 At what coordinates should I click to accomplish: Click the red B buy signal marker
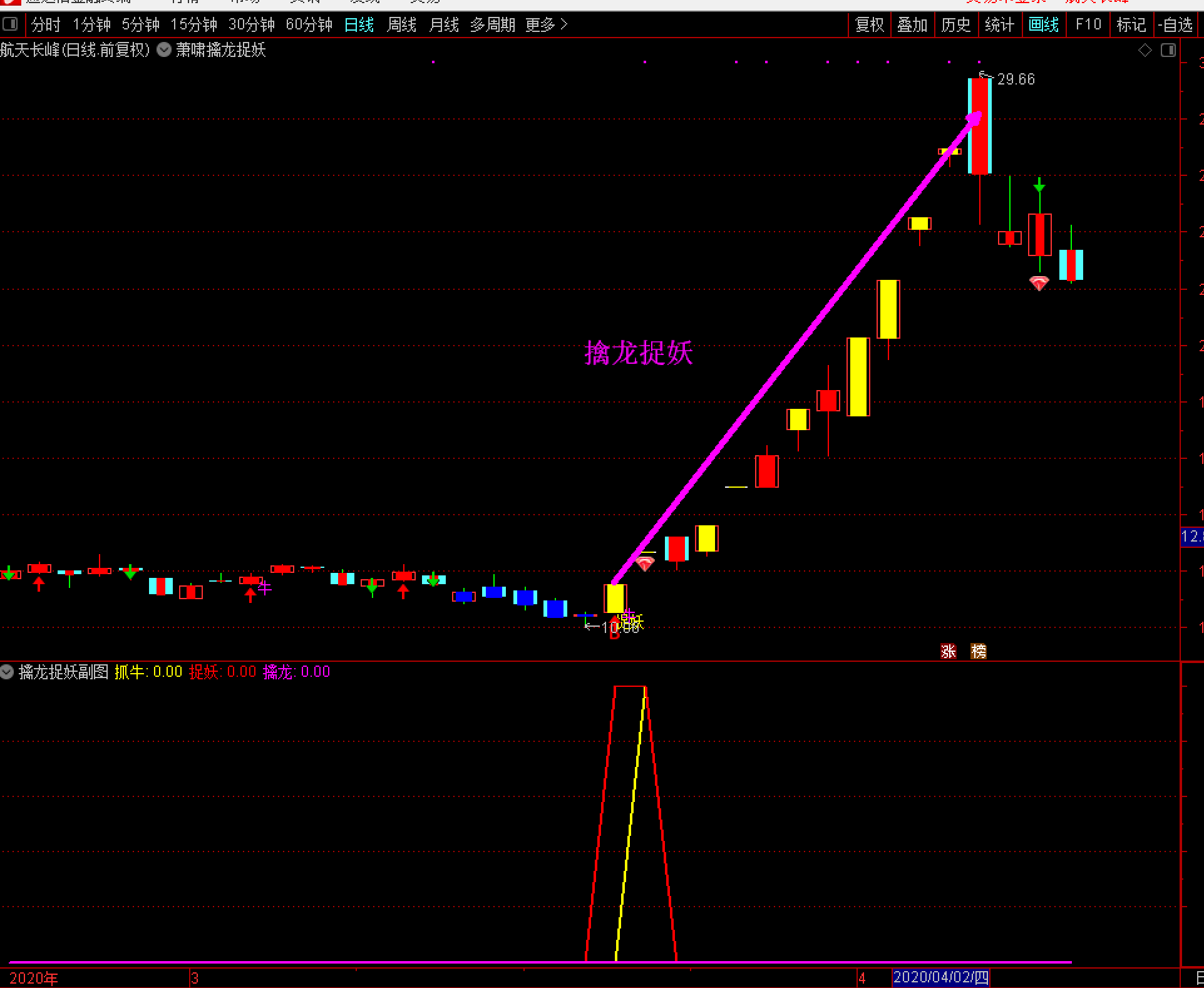coord(614,633)
